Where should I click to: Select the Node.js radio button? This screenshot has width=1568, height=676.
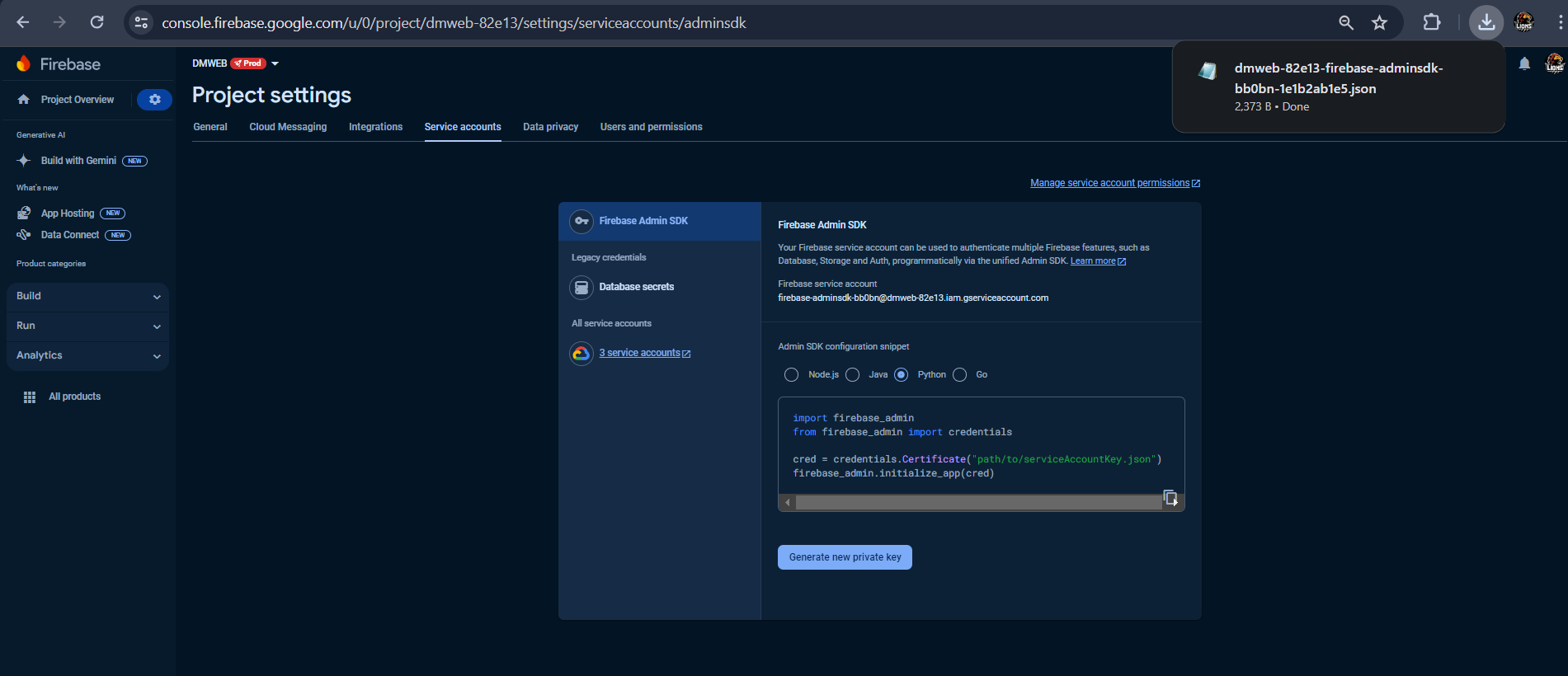(x=792, y=375)
